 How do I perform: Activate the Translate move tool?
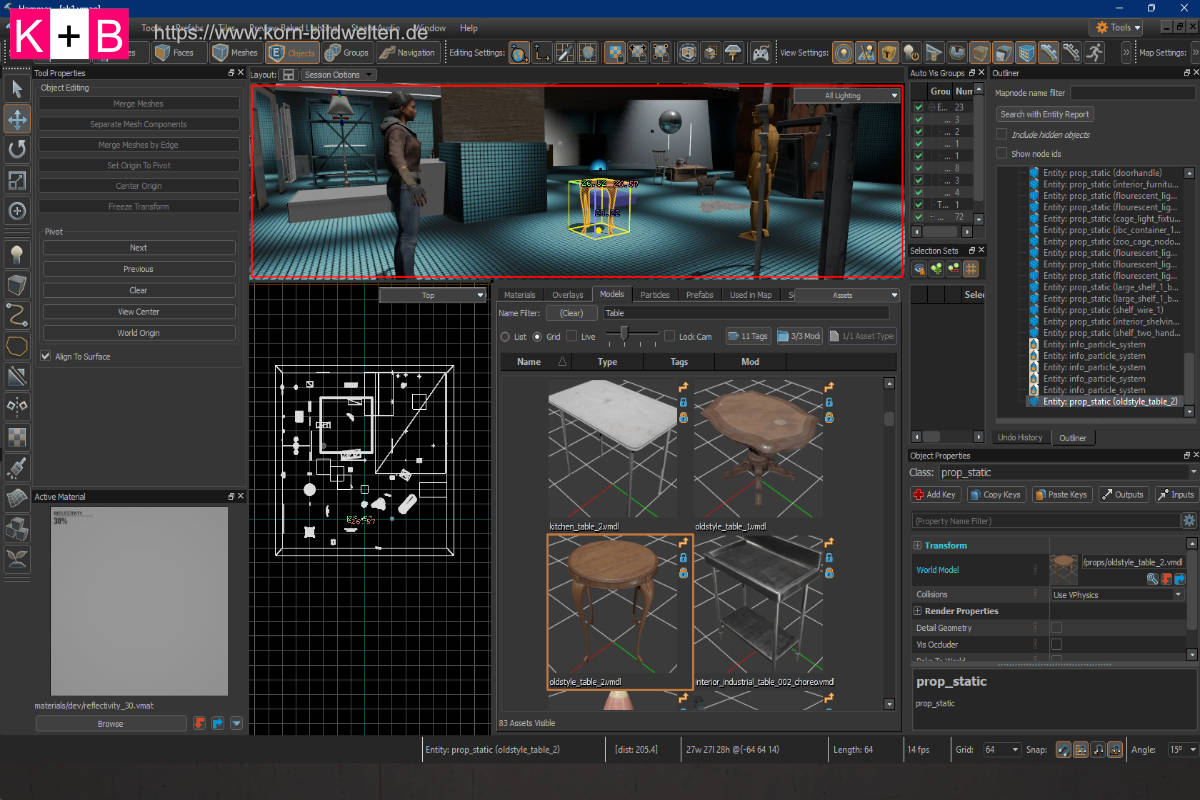(x=18, y=120)
